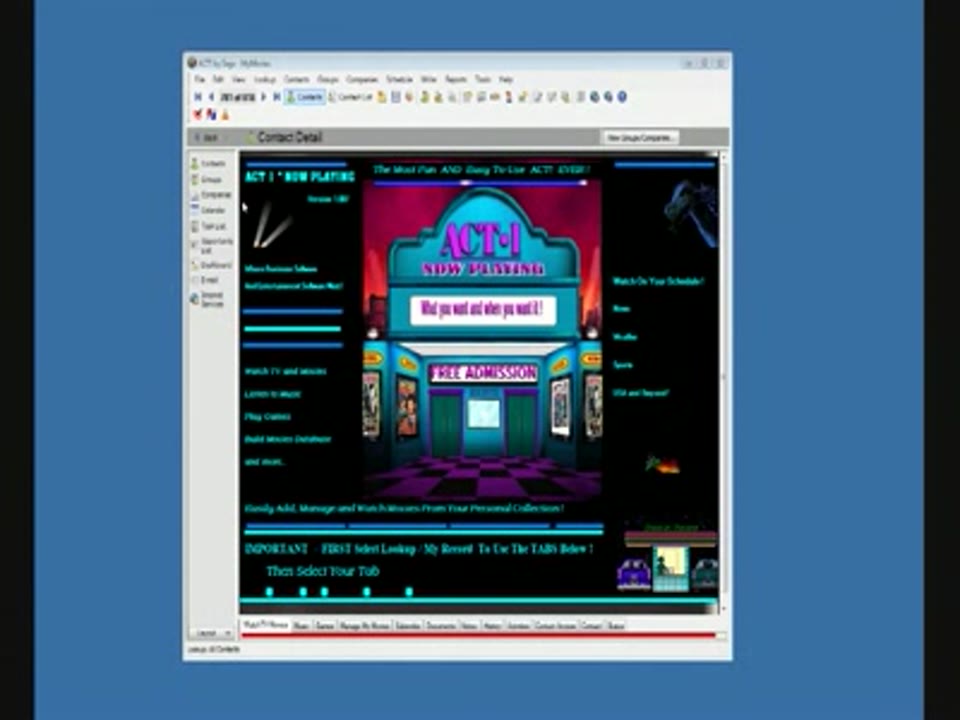Open Contacts in the left navigation bar
This screenshot has width=960, height=720.
point(208,163)
